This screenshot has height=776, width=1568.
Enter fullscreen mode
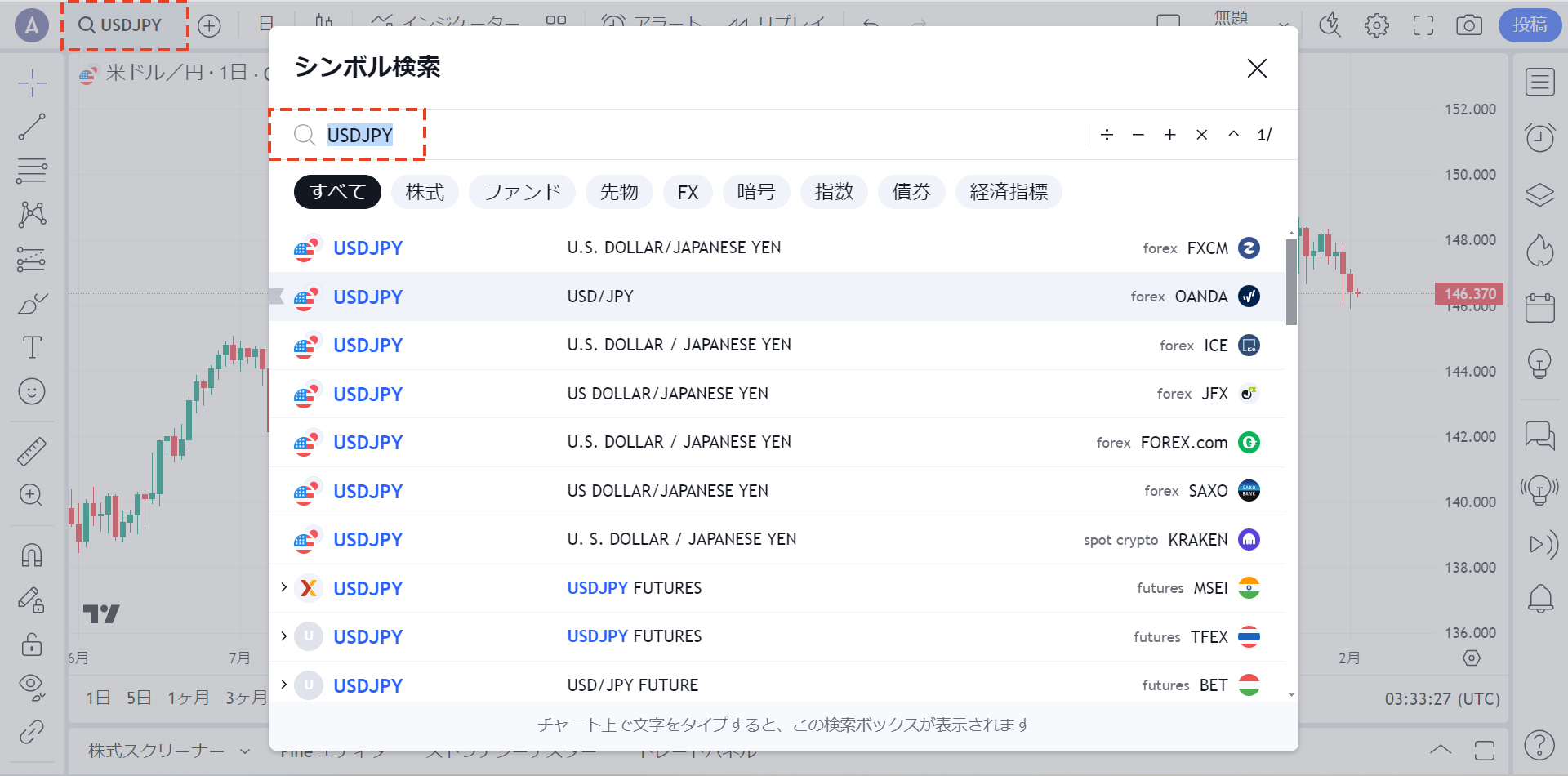(1423, 25)
